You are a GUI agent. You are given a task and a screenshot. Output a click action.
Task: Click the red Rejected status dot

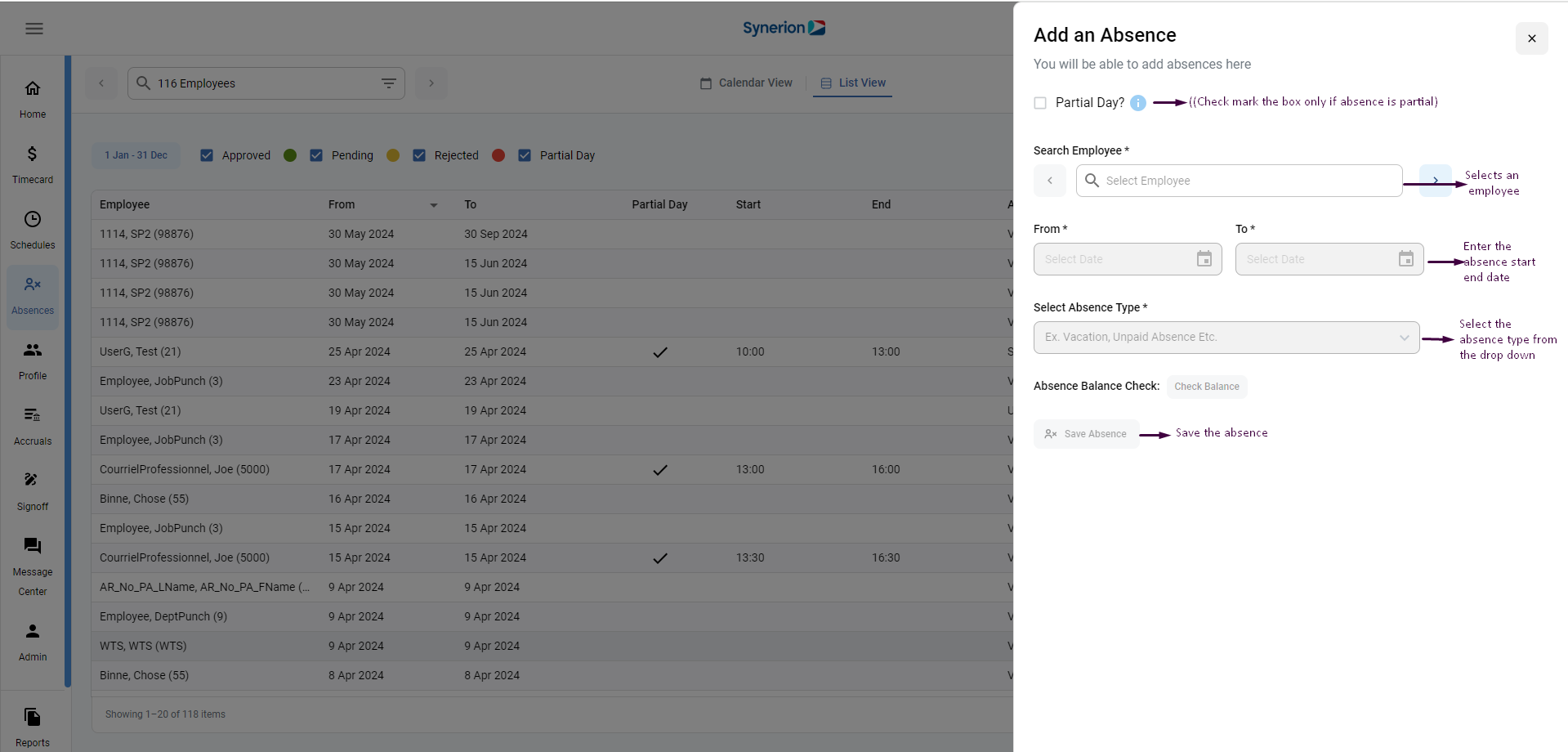tap(498, 155)
